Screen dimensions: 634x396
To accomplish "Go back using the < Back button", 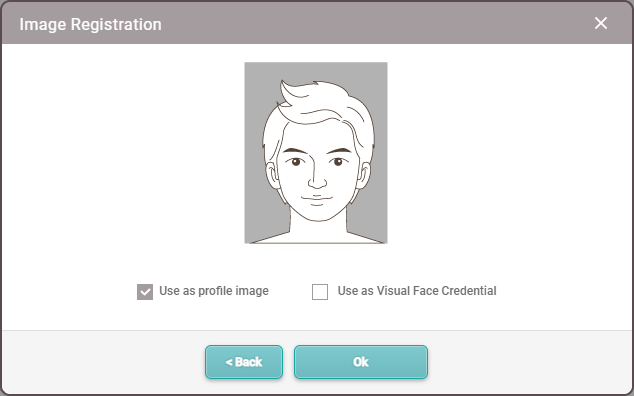I will 244,362.
